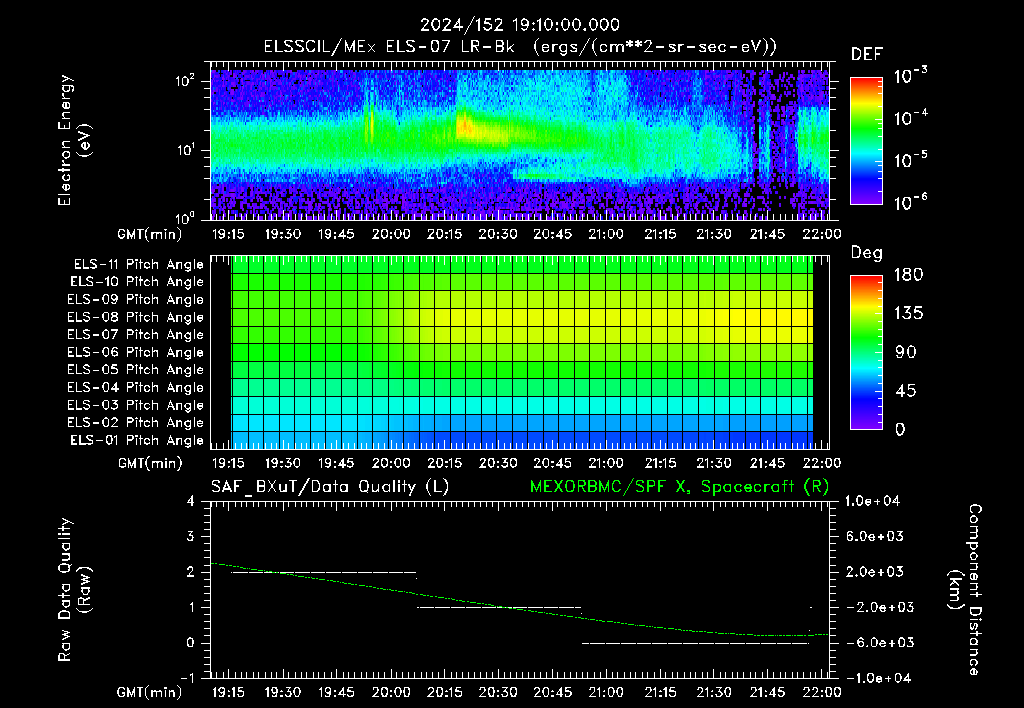Select the 10^-3 value on DEF scale
The width and height of the screenshot is (1024, 708).
[x=910, y=76]
